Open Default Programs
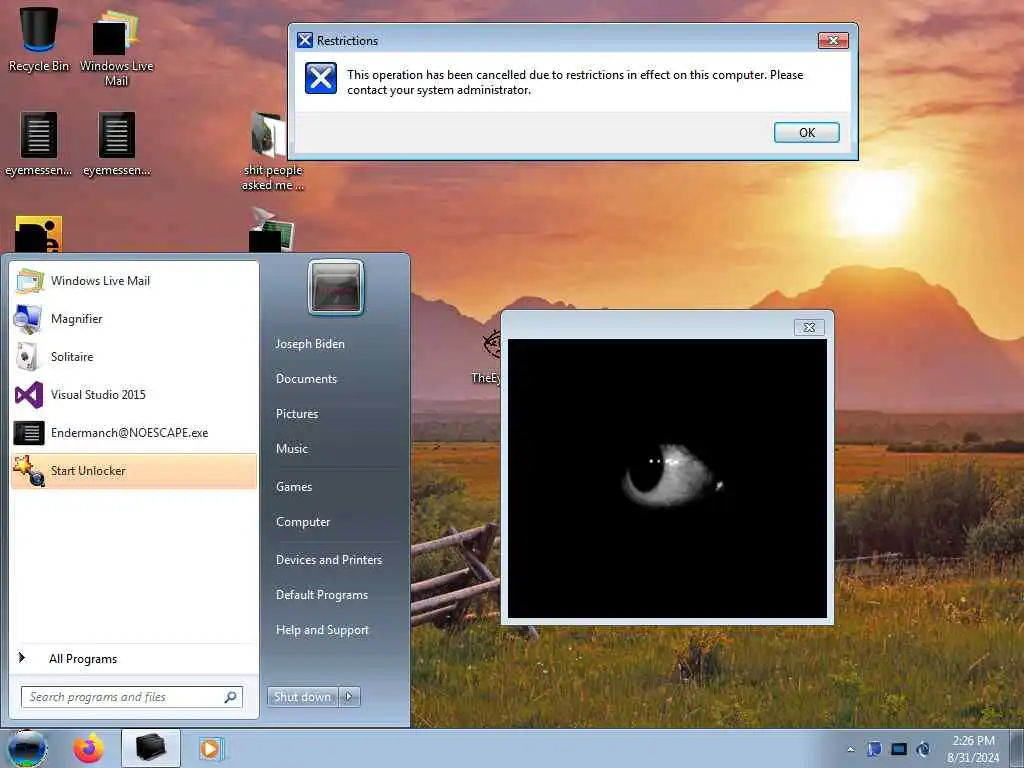This screenshot has height=768, width=1024. pyautogui.click(x=322, y=595)
